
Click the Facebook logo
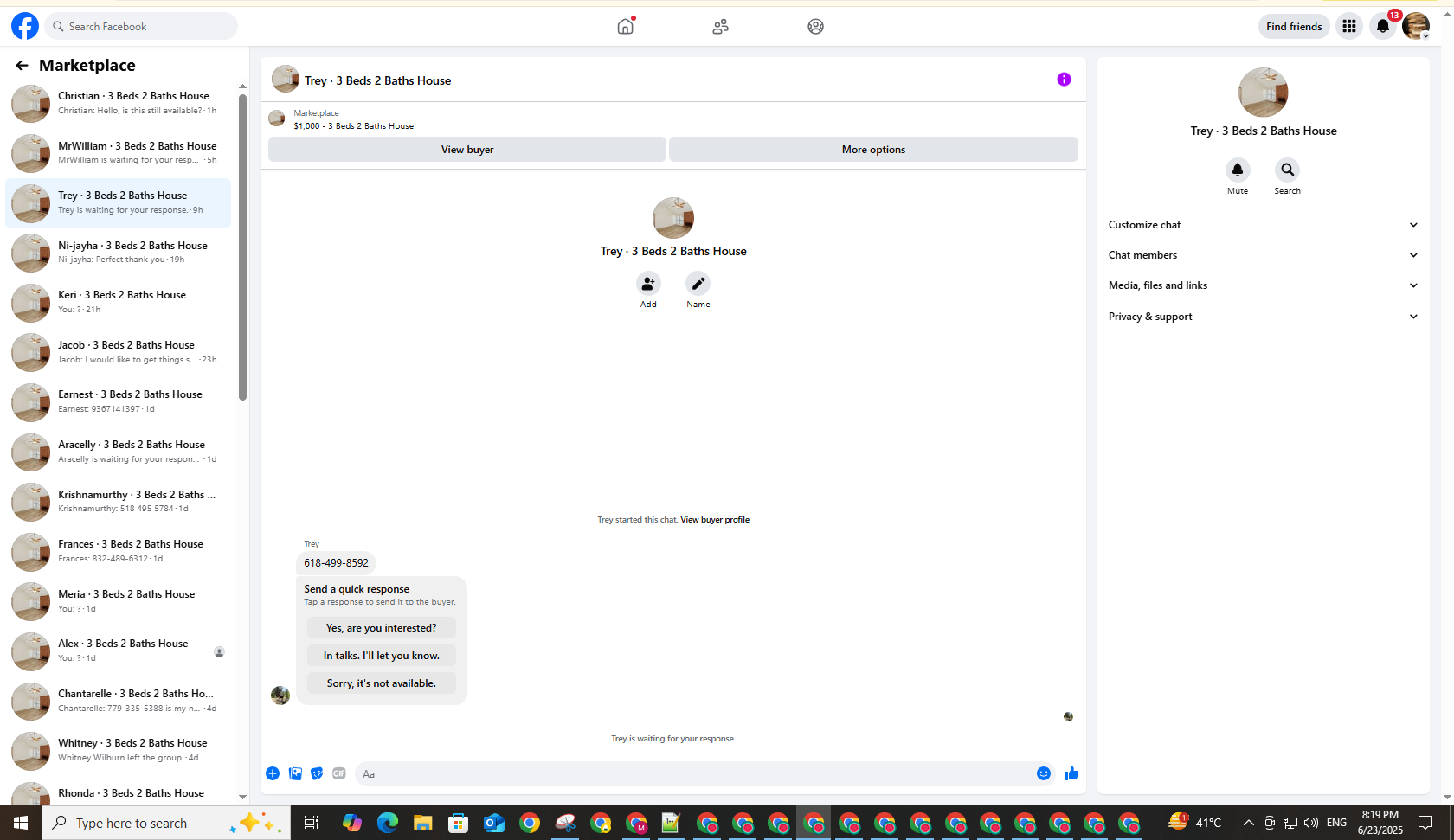pos(25,26)
